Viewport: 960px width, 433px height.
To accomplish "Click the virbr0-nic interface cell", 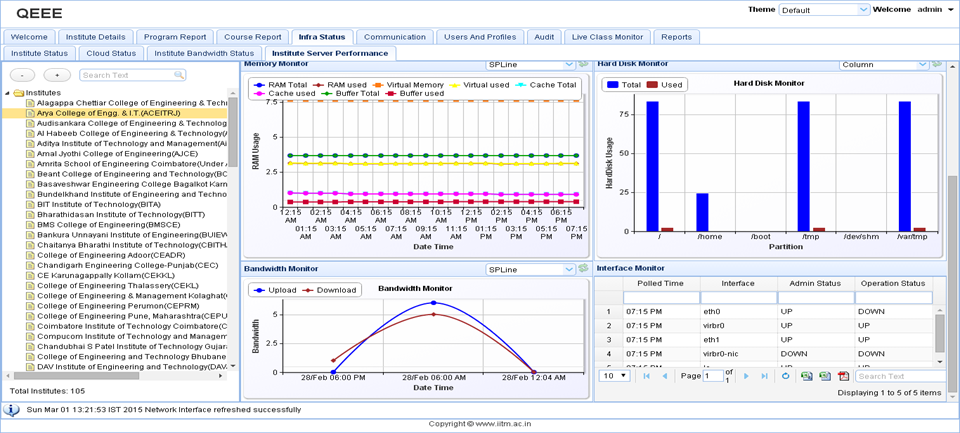I will pos(738,353).
